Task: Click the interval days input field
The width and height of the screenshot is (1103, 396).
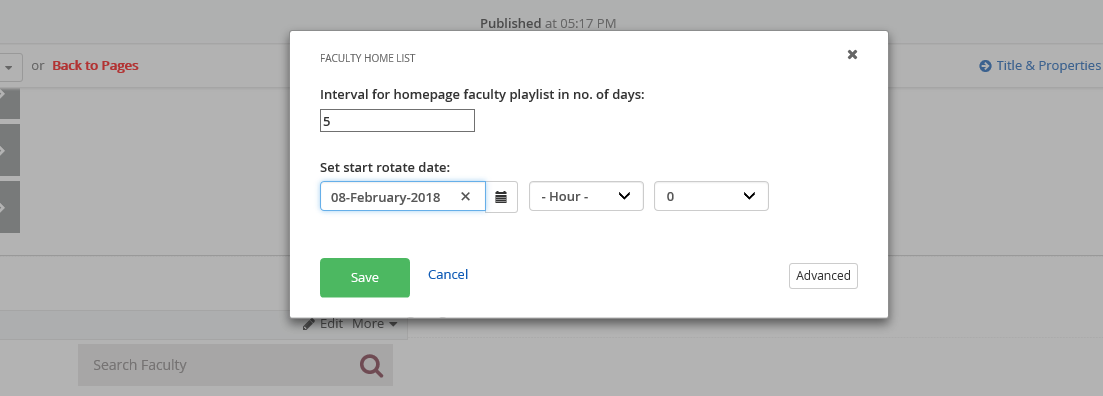Action: click(x=397, y=120)
